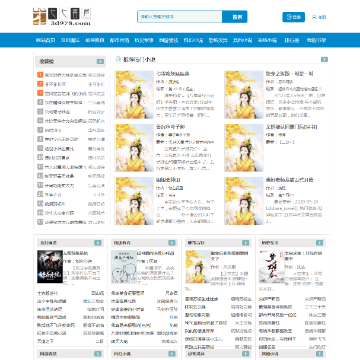The image size is (360, 360).
Task: Go to 网站首页 in the blue navigation bar
Action: [45, 40]
